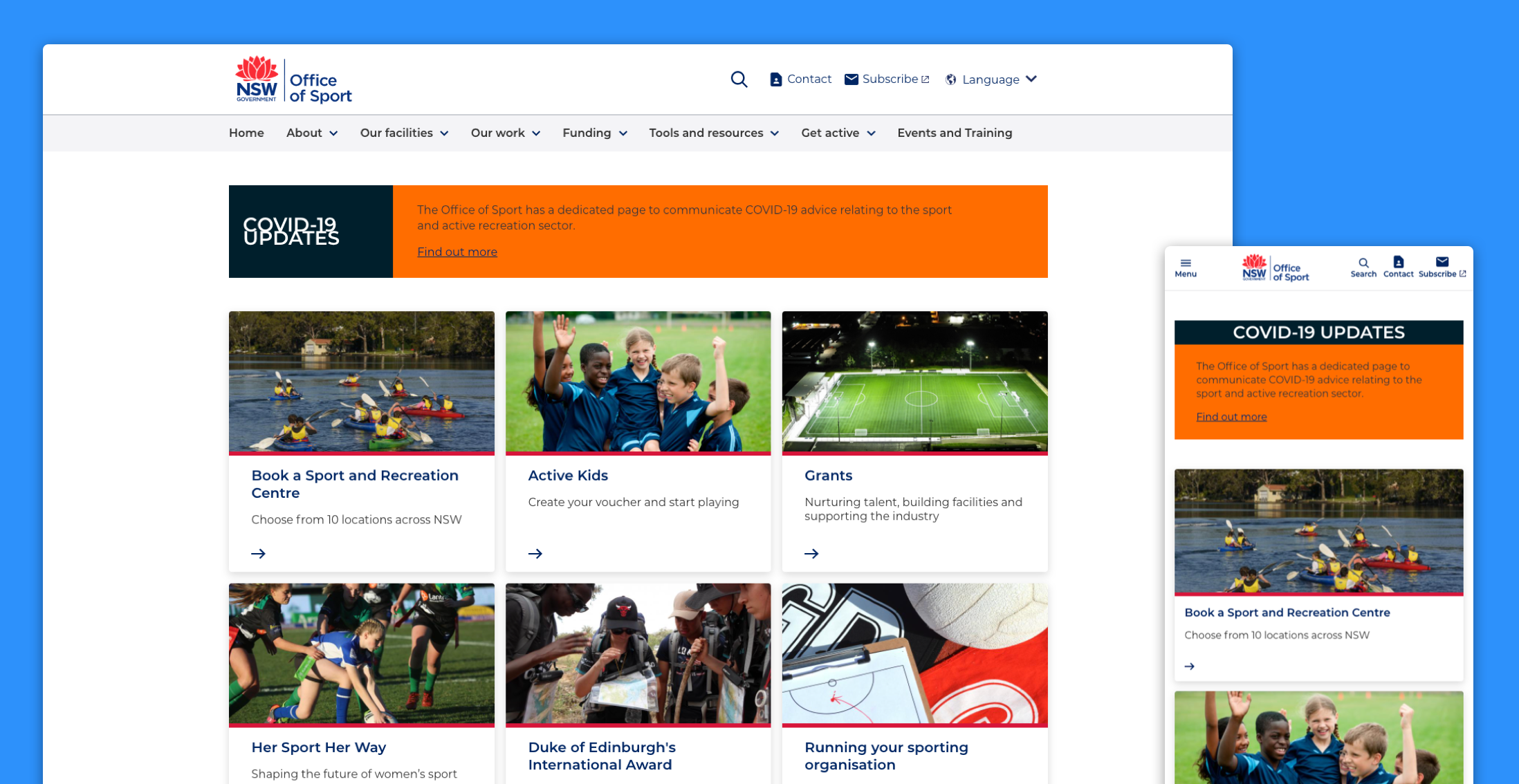
Task: Click the Subscribe envelope icon in desktop header
Action: [851, 80]
